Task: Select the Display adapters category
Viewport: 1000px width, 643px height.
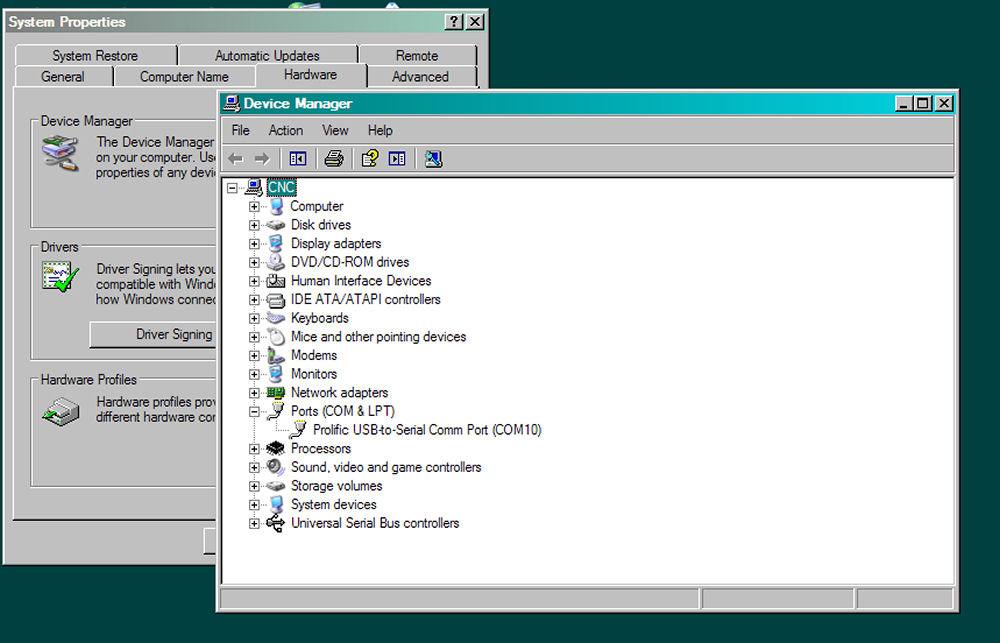Action: pos(335,243)
